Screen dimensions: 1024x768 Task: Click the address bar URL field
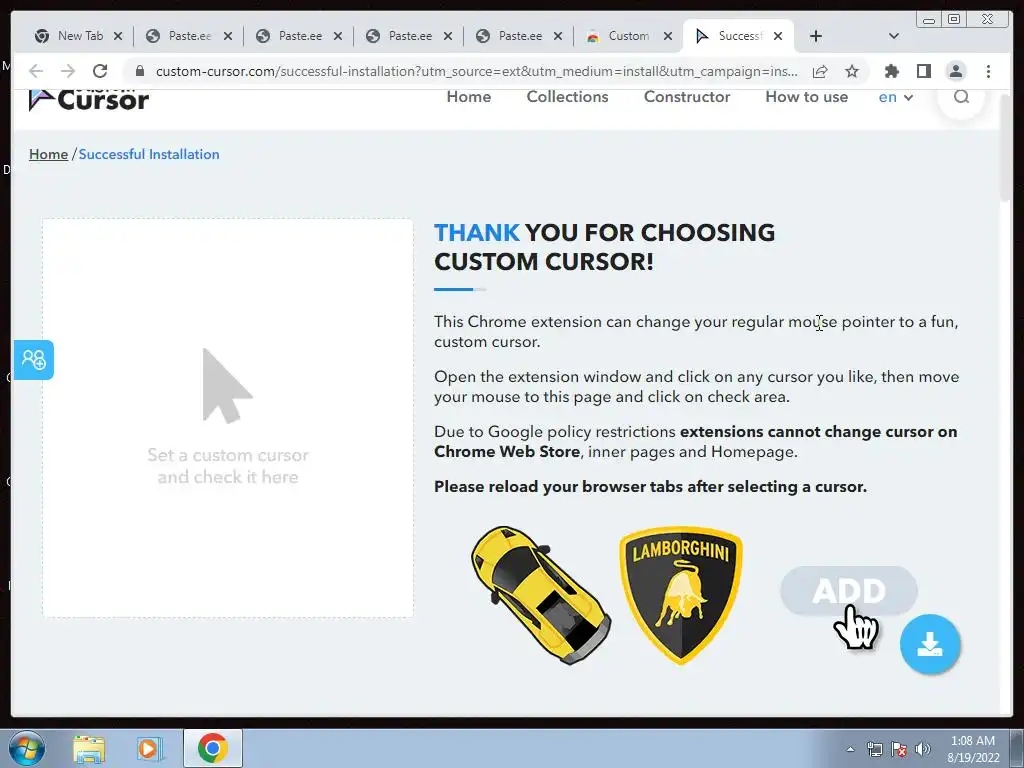coord(475,71)
